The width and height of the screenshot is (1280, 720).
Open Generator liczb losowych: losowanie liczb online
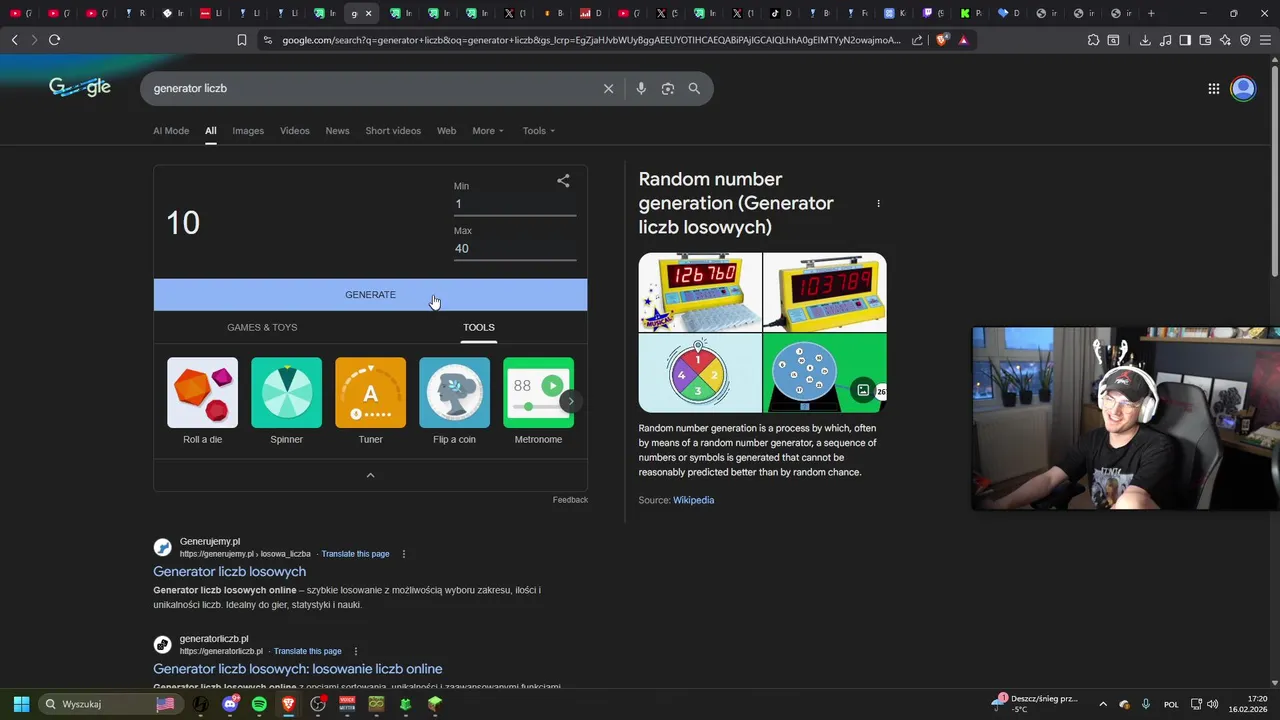coord(297,669)
